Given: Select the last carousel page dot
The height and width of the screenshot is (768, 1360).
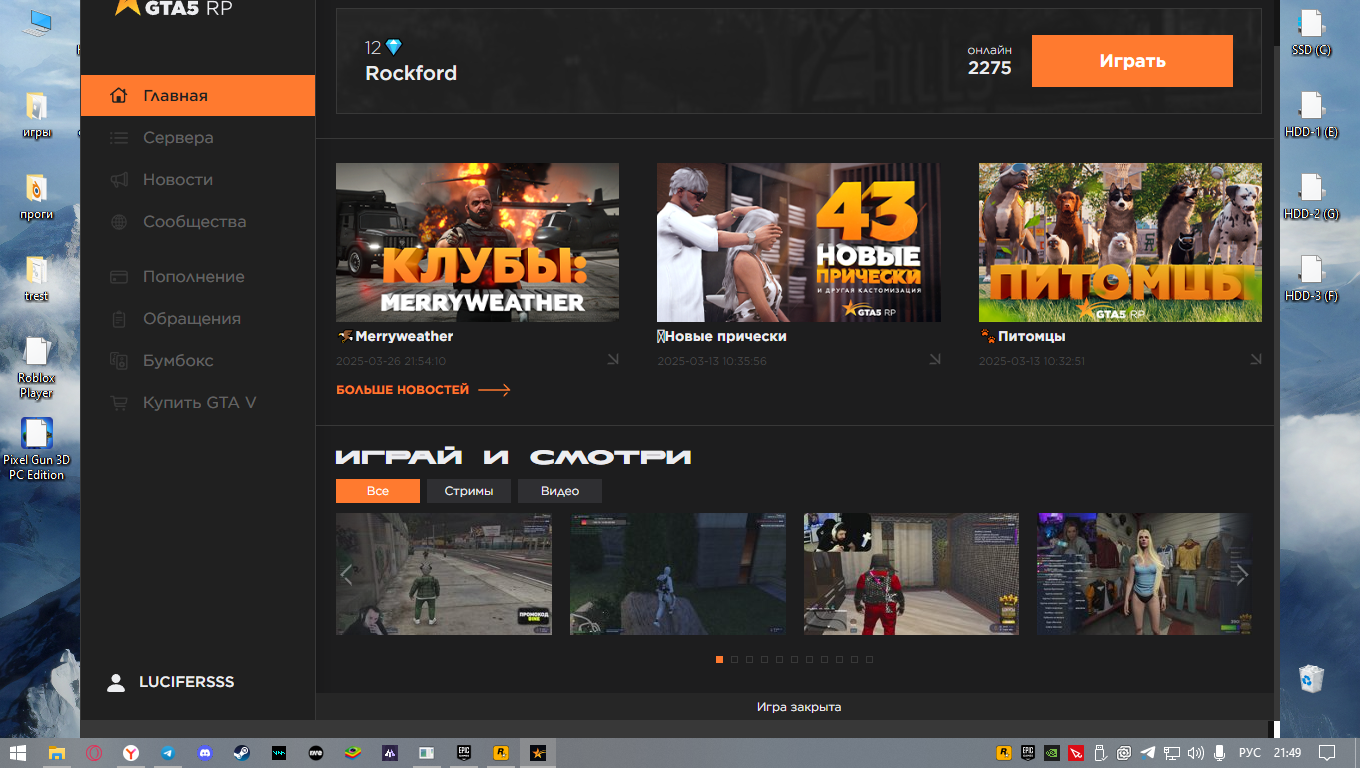Looking at the screenshot, I should click(869, 660).
